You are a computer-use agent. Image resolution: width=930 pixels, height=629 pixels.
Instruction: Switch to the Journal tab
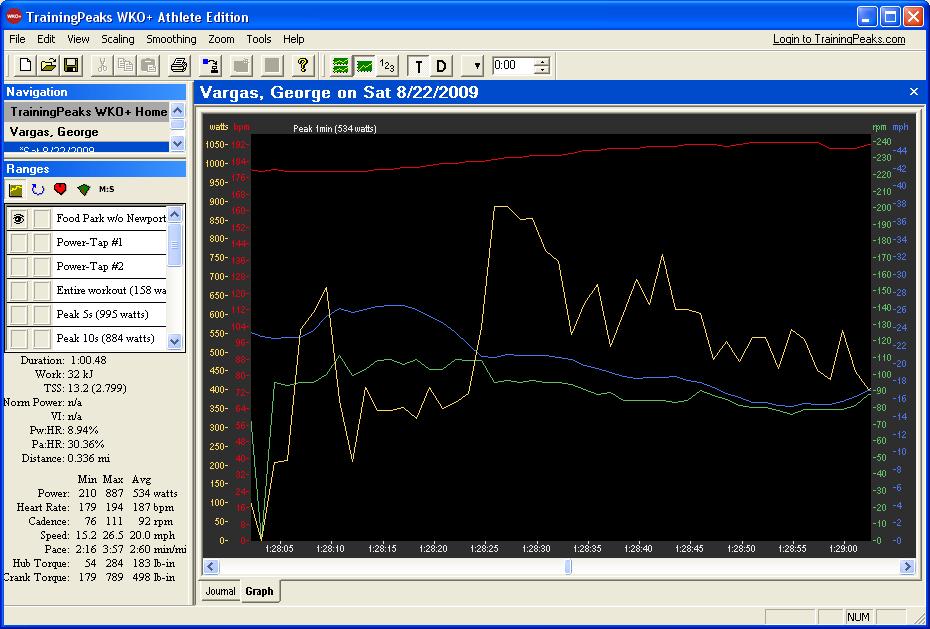click(x=220, y=591)
